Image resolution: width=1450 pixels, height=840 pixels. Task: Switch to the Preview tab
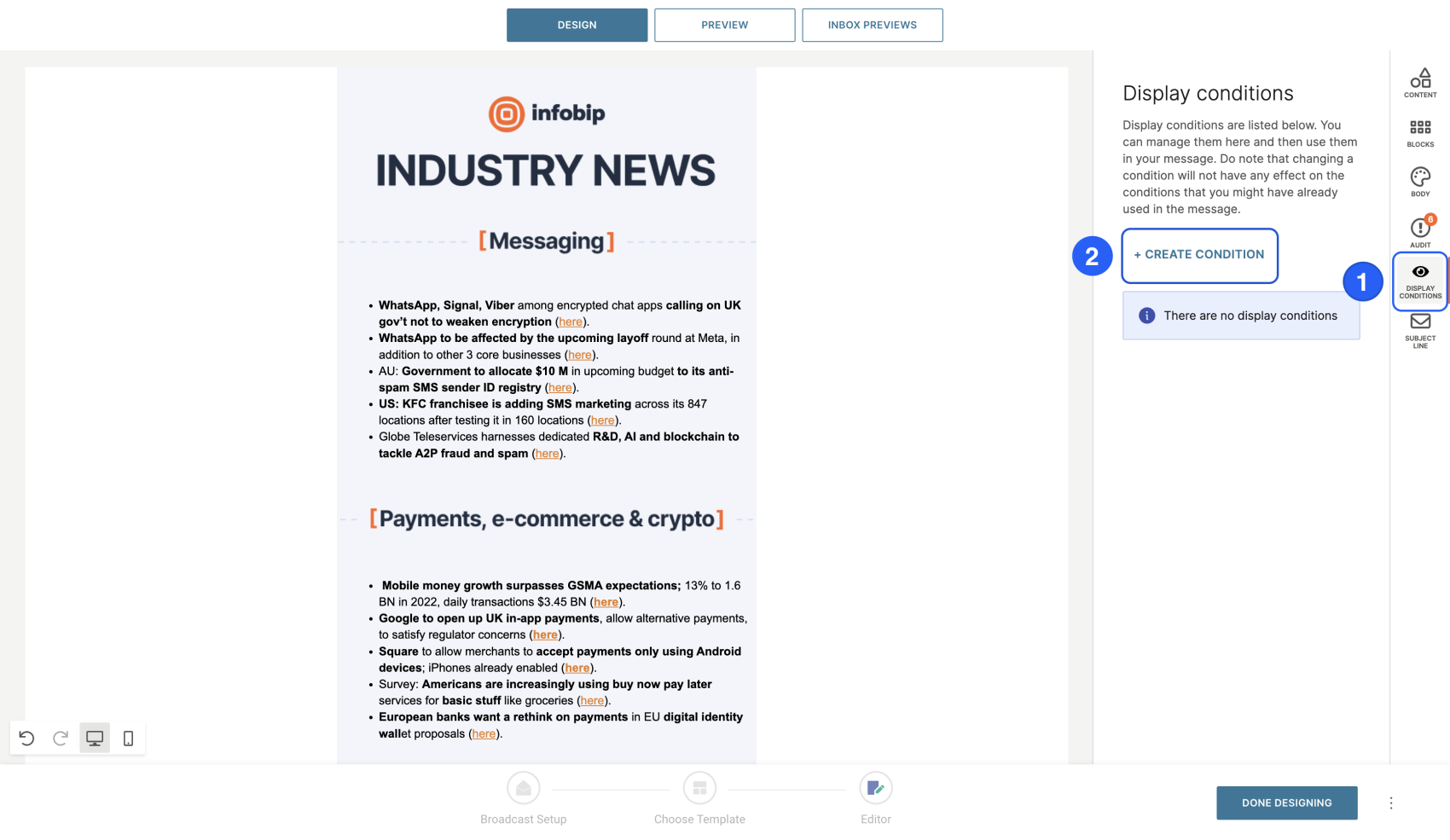tap(724, 25)
